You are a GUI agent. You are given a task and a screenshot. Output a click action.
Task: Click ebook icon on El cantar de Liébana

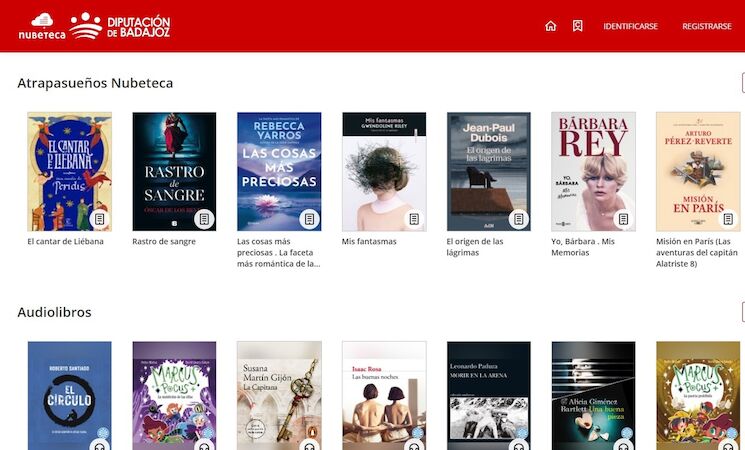coord(100,219)
